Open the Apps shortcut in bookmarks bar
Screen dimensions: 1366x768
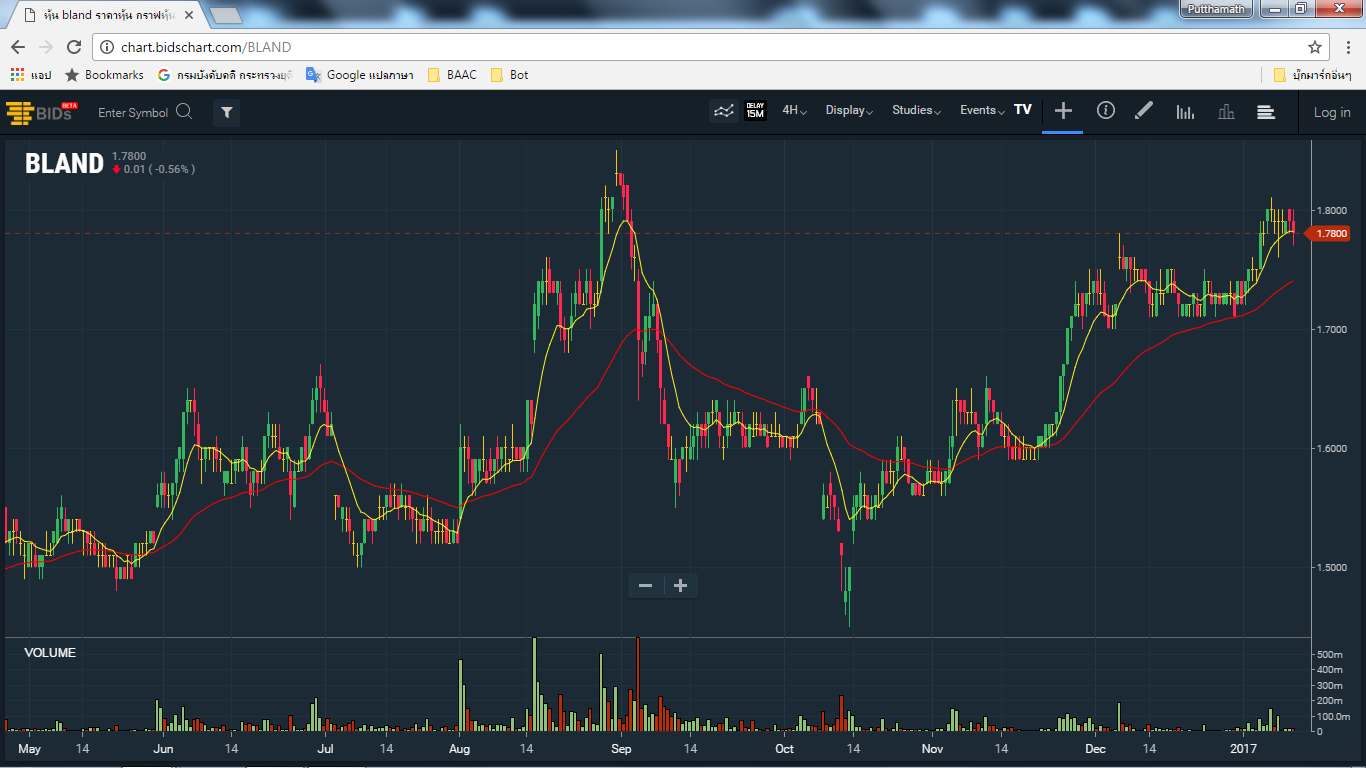click(30, 75)
